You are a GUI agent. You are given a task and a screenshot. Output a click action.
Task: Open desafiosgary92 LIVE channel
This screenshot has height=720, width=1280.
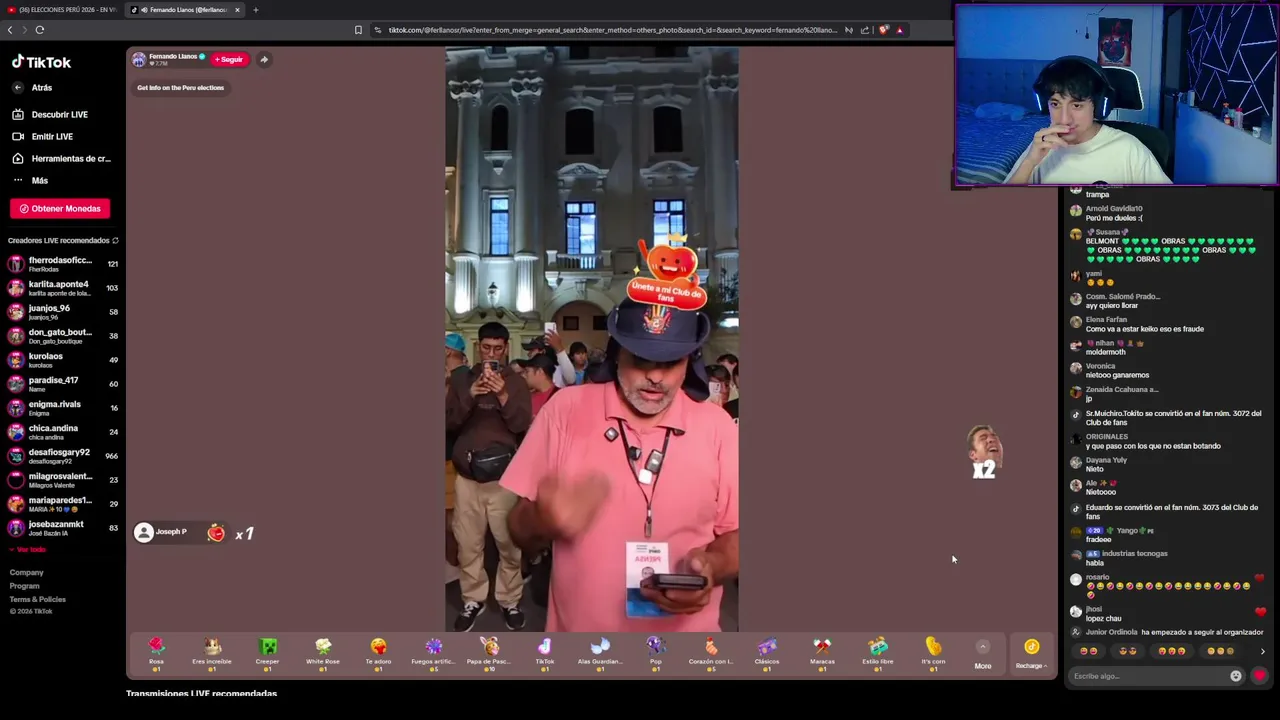point(62,456)
